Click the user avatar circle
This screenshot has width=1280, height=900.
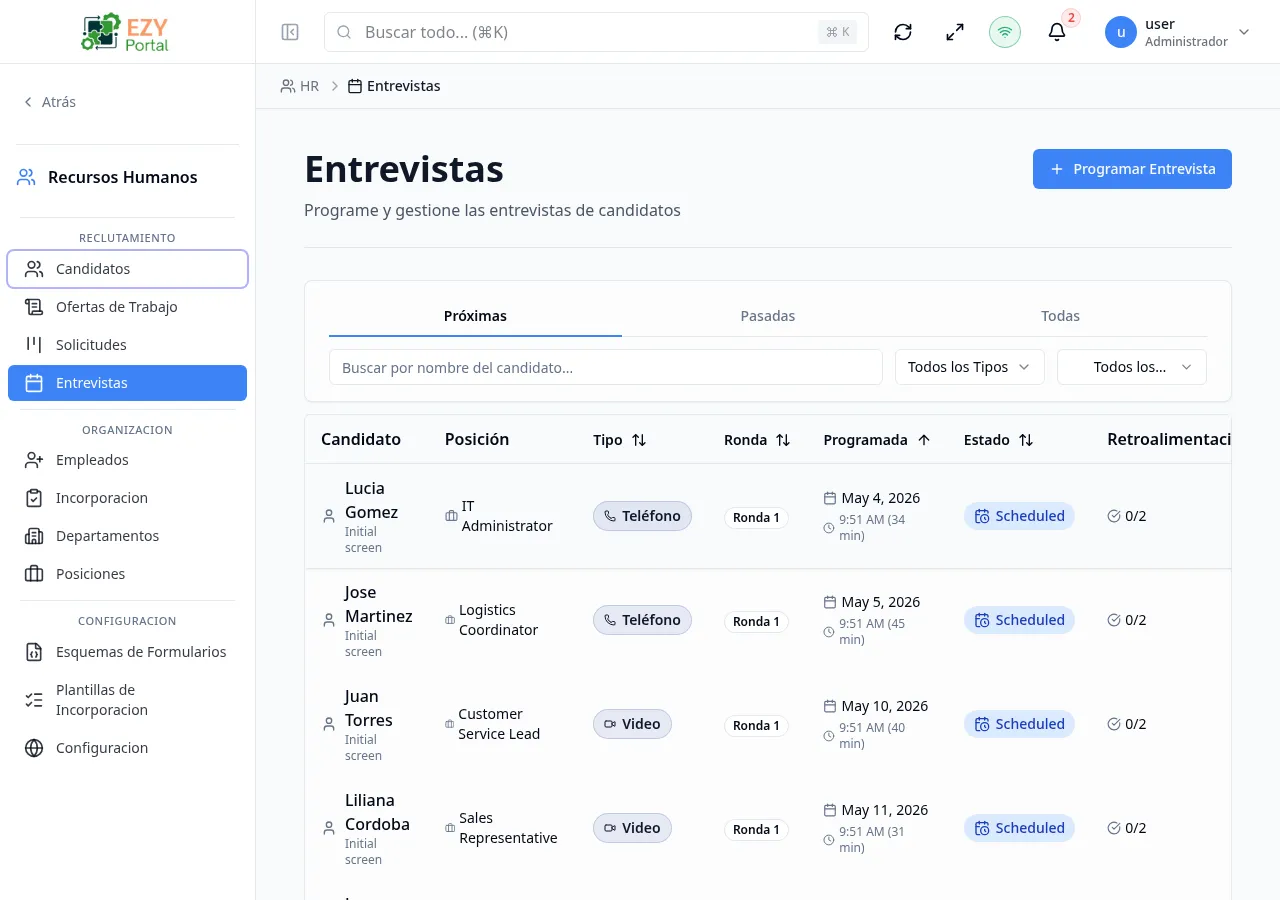[x=1121, y=32]
